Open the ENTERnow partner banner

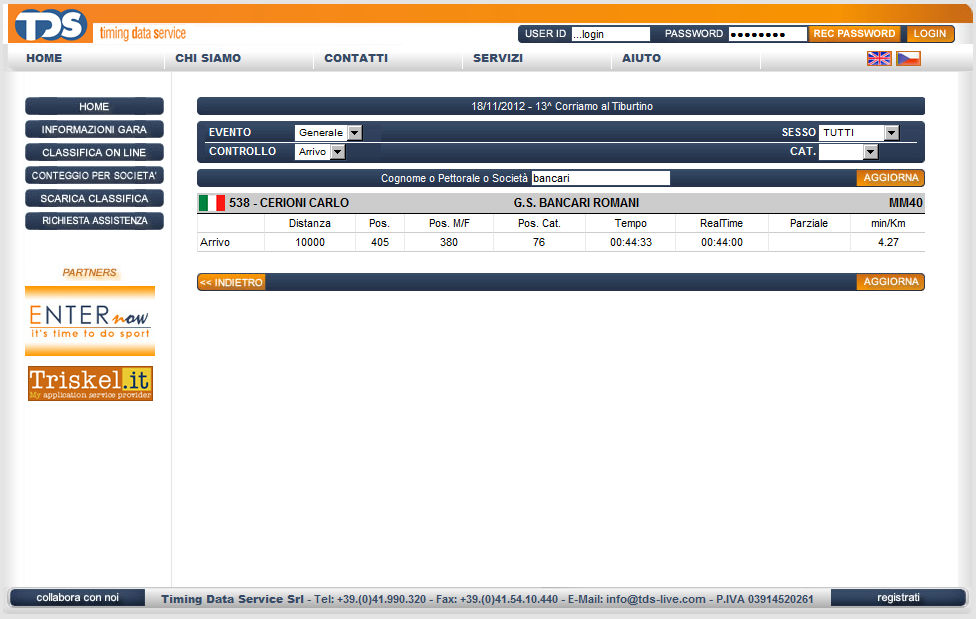click(90, 320)
